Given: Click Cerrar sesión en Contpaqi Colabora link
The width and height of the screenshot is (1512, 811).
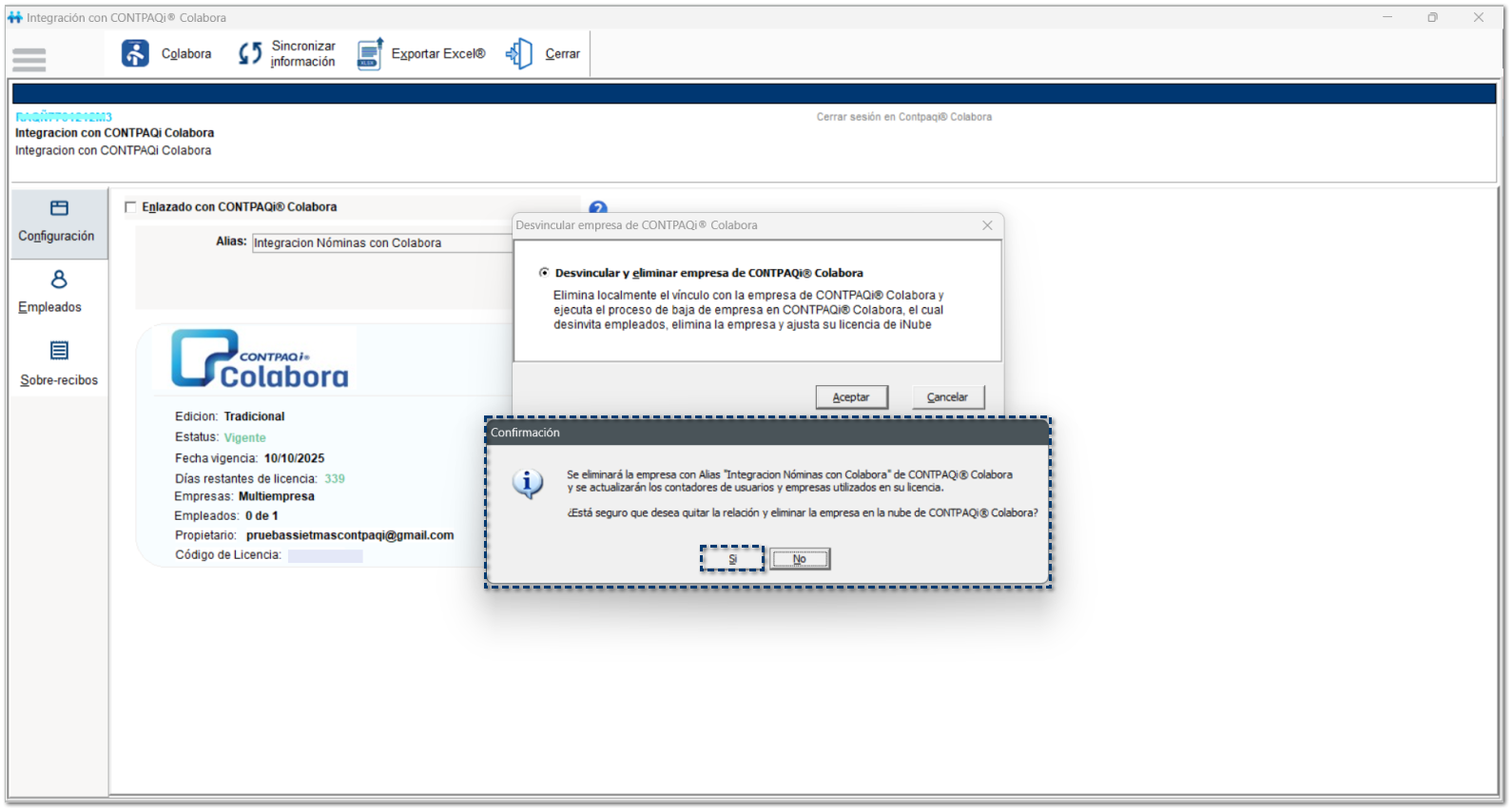Looking at the screenshot, I should point(904,117).
